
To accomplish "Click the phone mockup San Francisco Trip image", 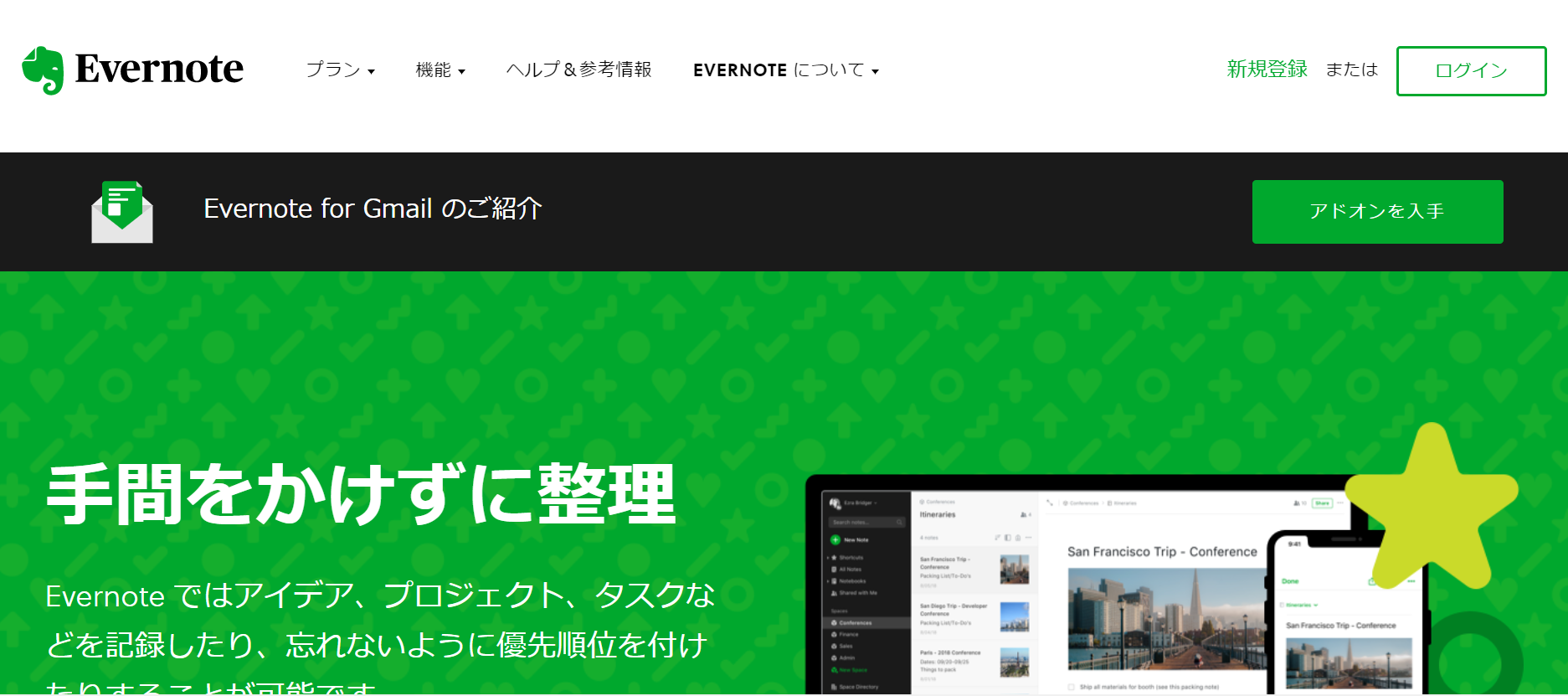I will [1349, 662].
